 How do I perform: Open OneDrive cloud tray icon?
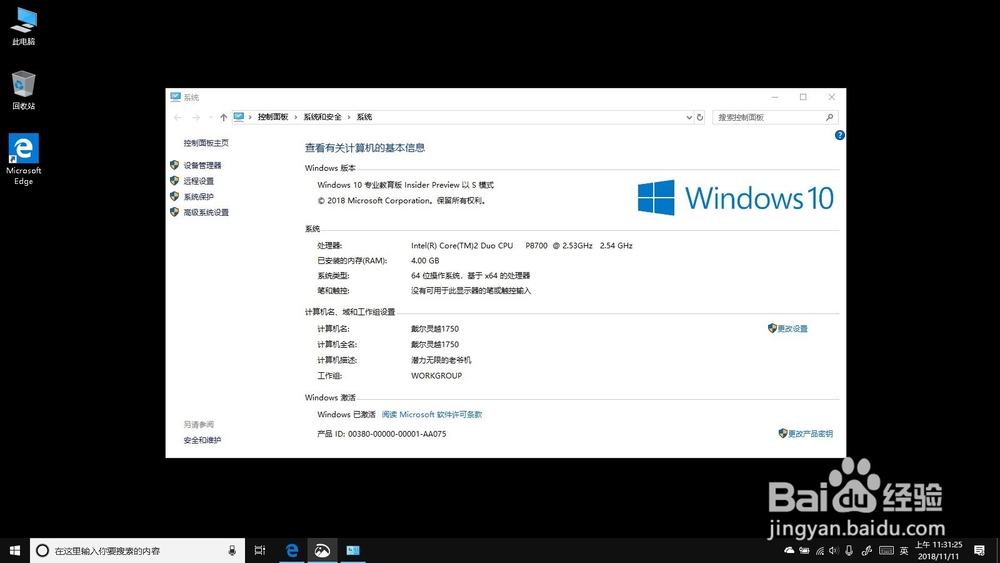click(x=790, y=550)
